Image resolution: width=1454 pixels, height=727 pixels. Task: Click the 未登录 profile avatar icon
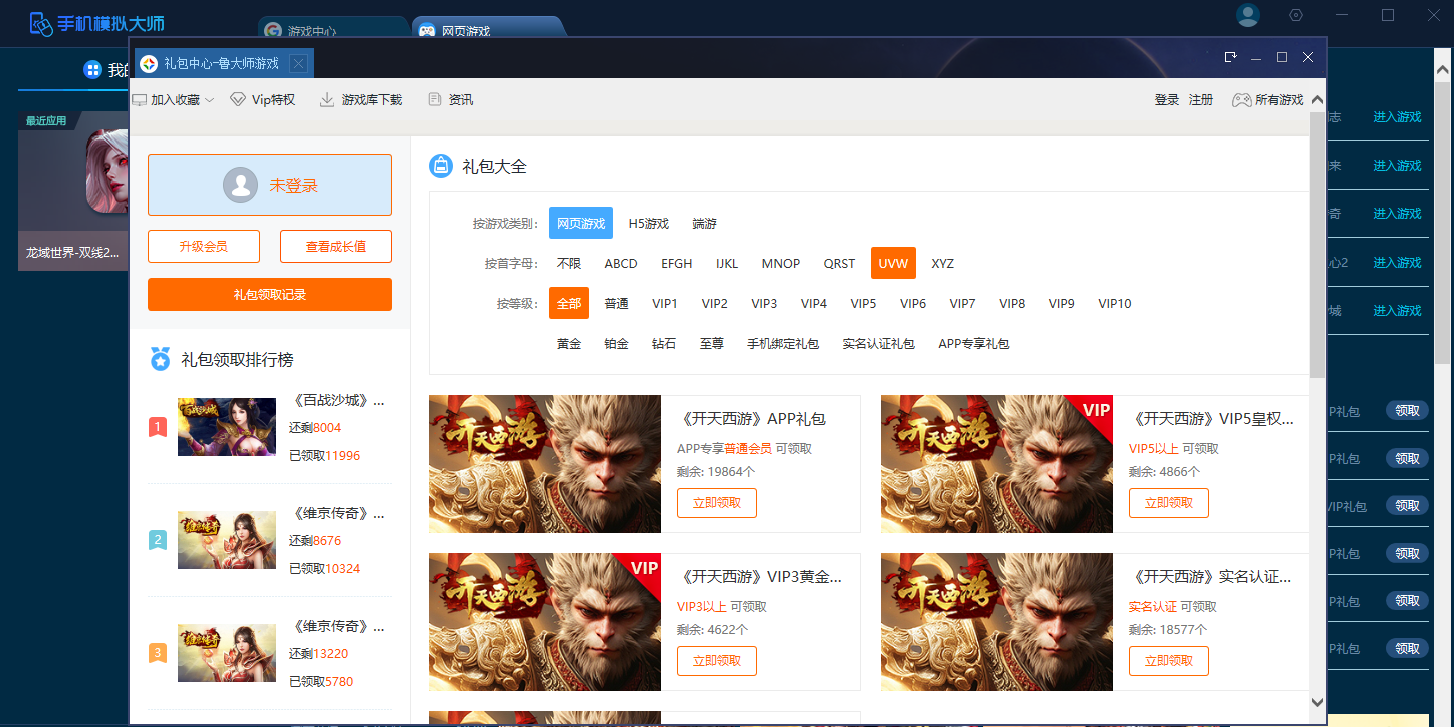pyautogui.click(x=240, y=185)
